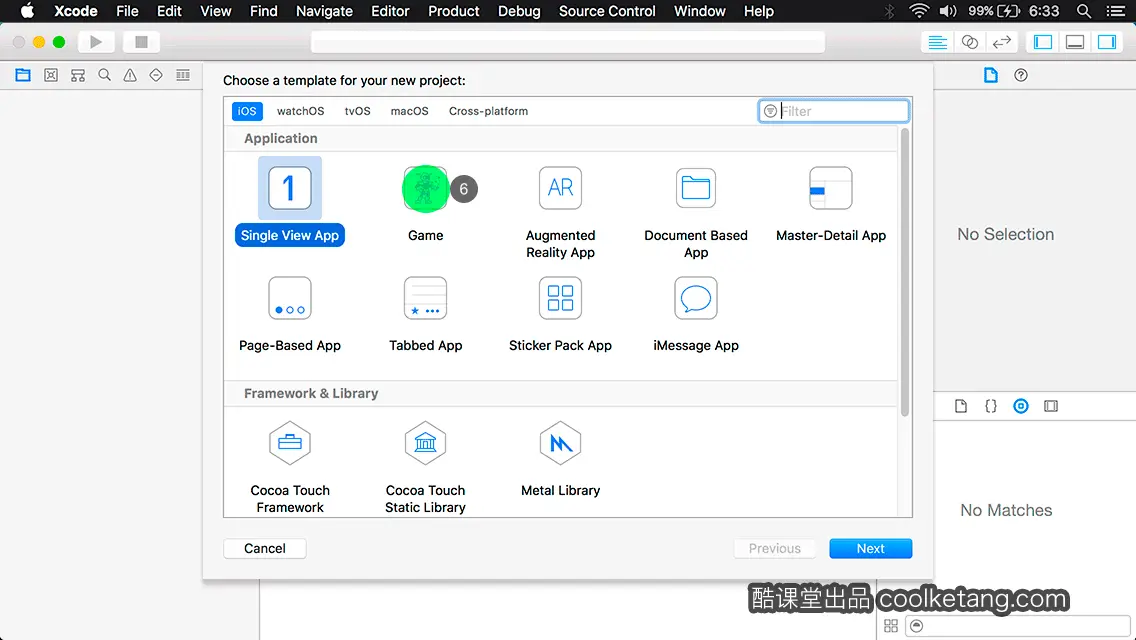Viewport: 1136px width, 640px height.
Task: Open Spotlight search in menu bar
Action: [1084, 11]
